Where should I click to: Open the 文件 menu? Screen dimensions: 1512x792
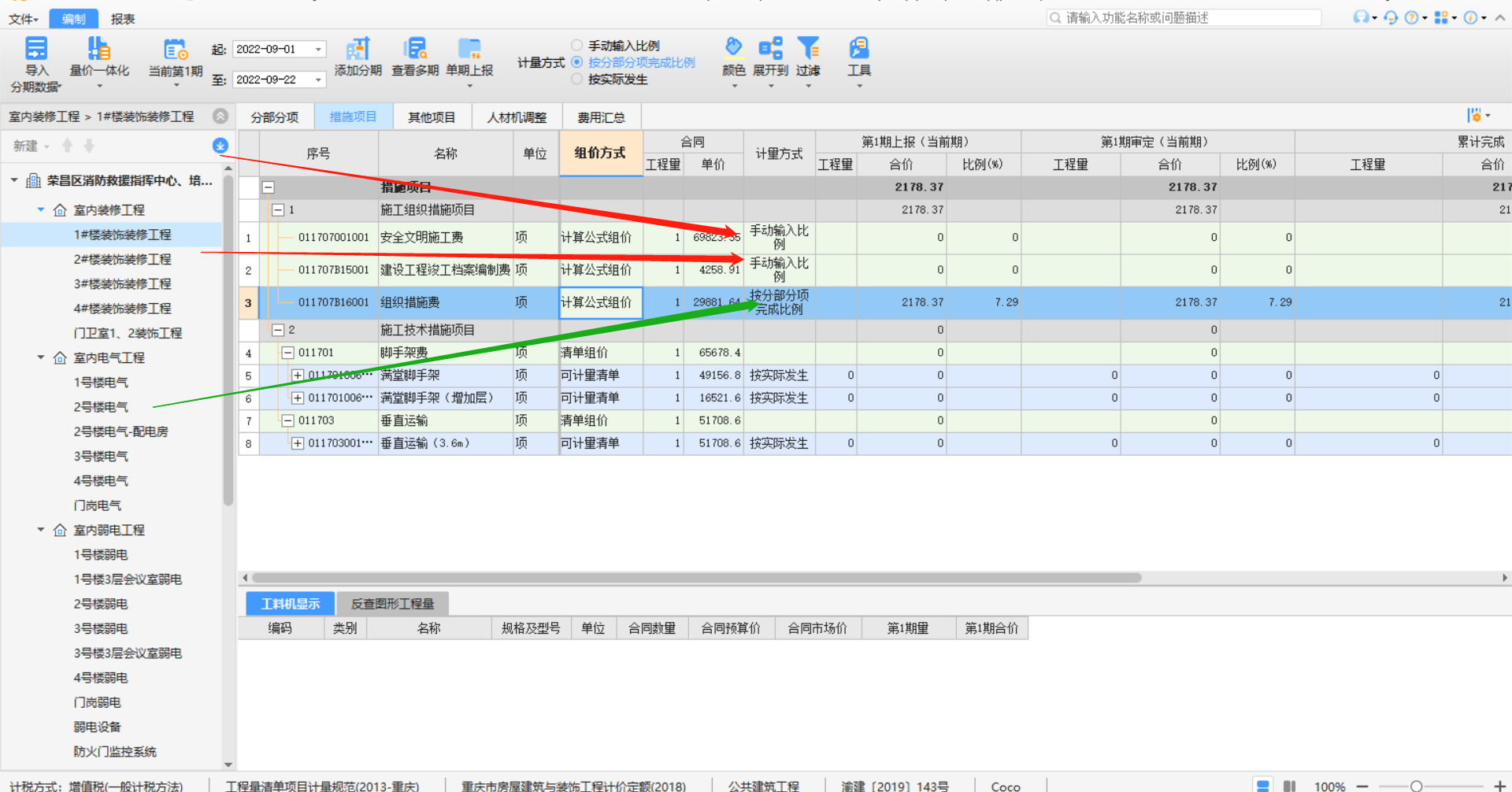click(x=24, y=19)
